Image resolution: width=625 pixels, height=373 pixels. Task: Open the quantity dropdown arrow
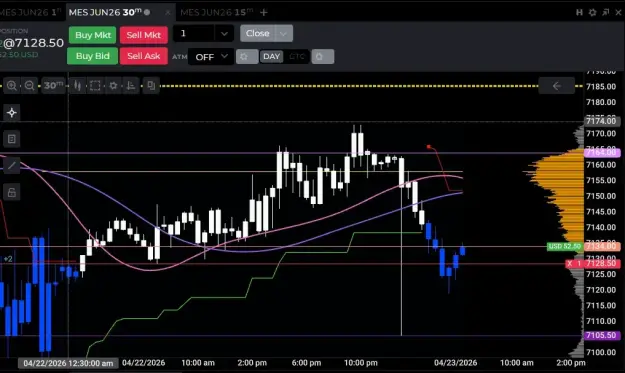224,34
